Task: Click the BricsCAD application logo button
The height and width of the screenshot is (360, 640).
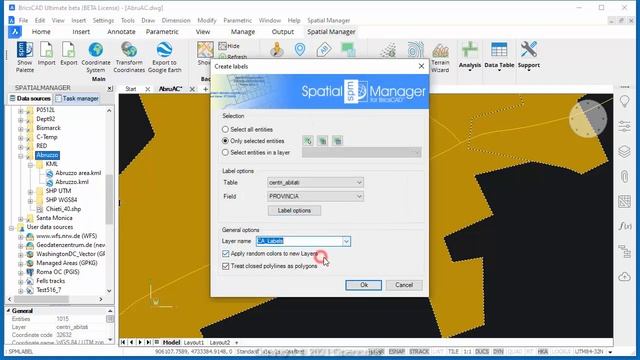Action: coord(15,32)
